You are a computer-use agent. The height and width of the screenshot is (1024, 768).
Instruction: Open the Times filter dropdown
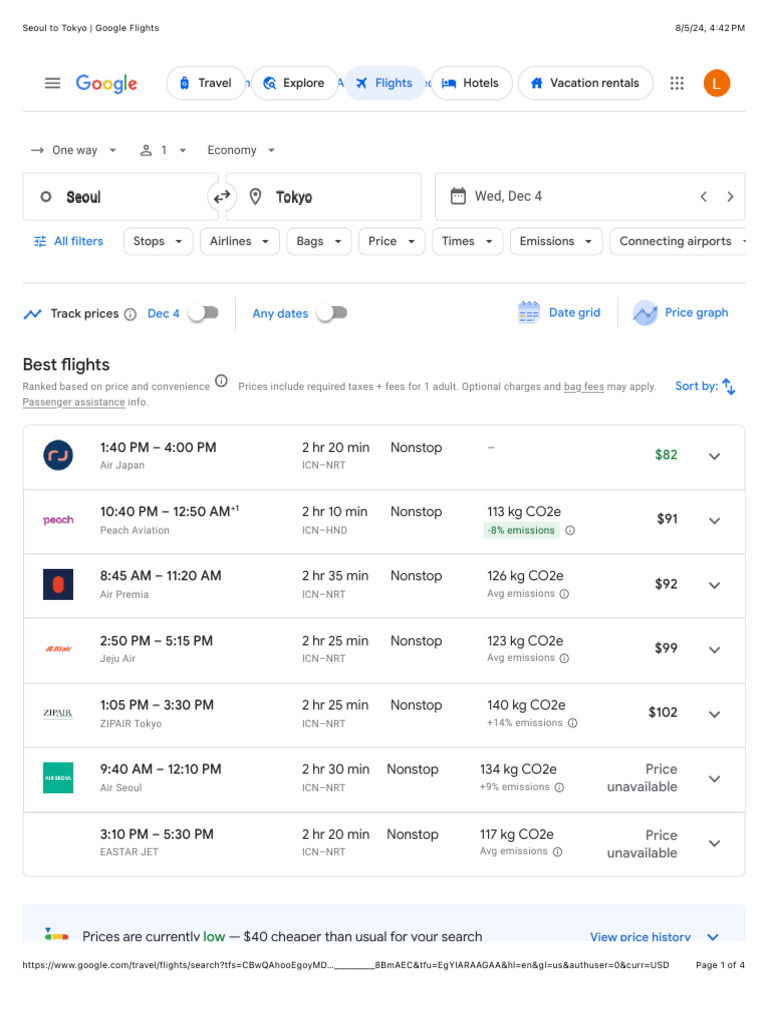pos(468,241)
